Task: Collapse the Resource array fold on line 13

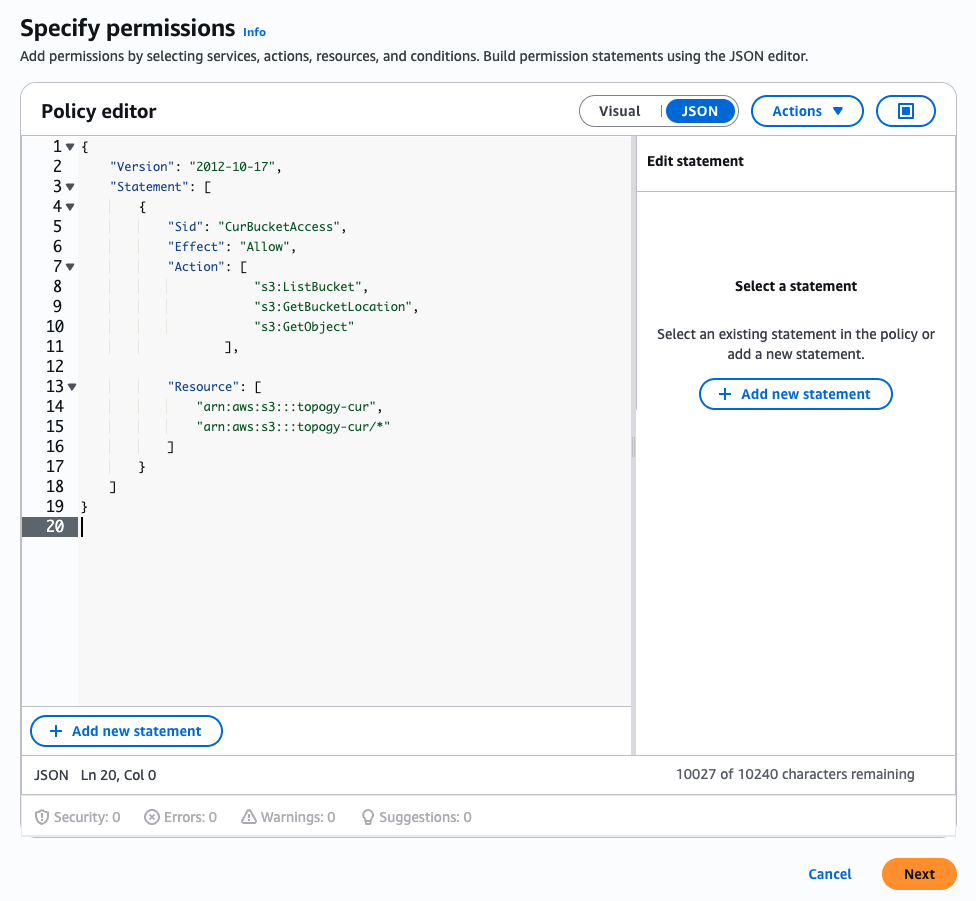Action: click(x=72, y=387)
